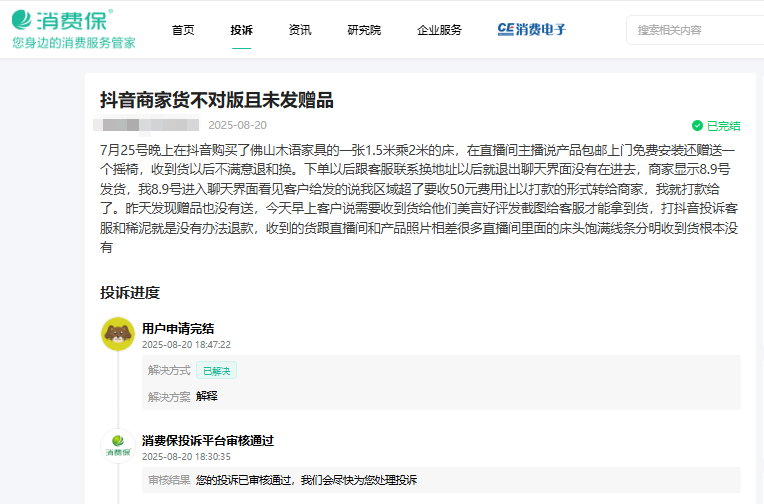764x504 pixels.
Task: Click the 用户申请完结 progress entry
Action: [178, 329]
